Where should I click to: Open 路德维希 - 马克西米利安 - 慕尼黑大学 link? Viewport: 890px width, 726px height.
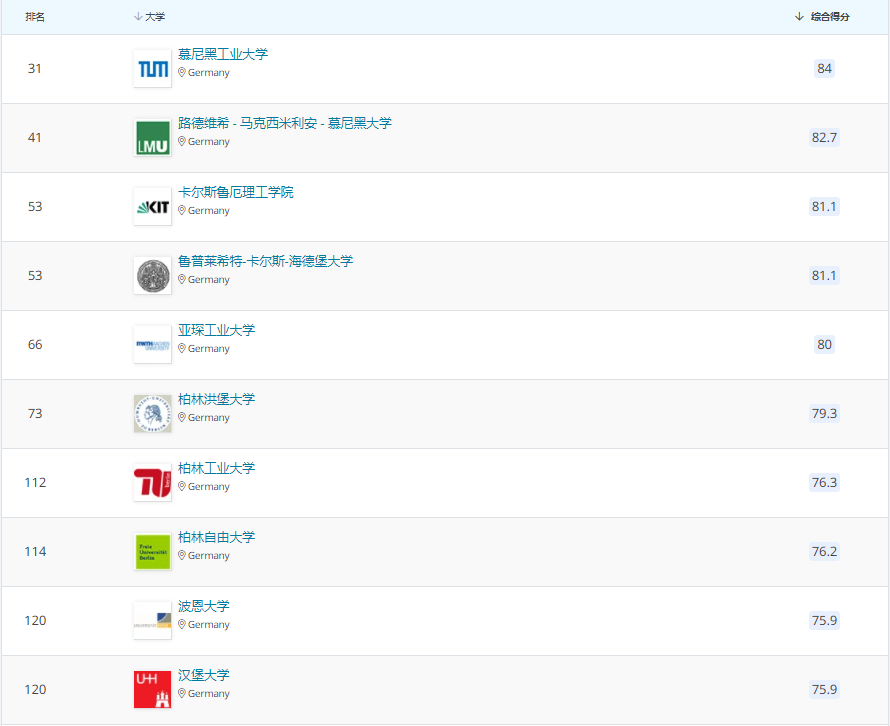(284, 123)
